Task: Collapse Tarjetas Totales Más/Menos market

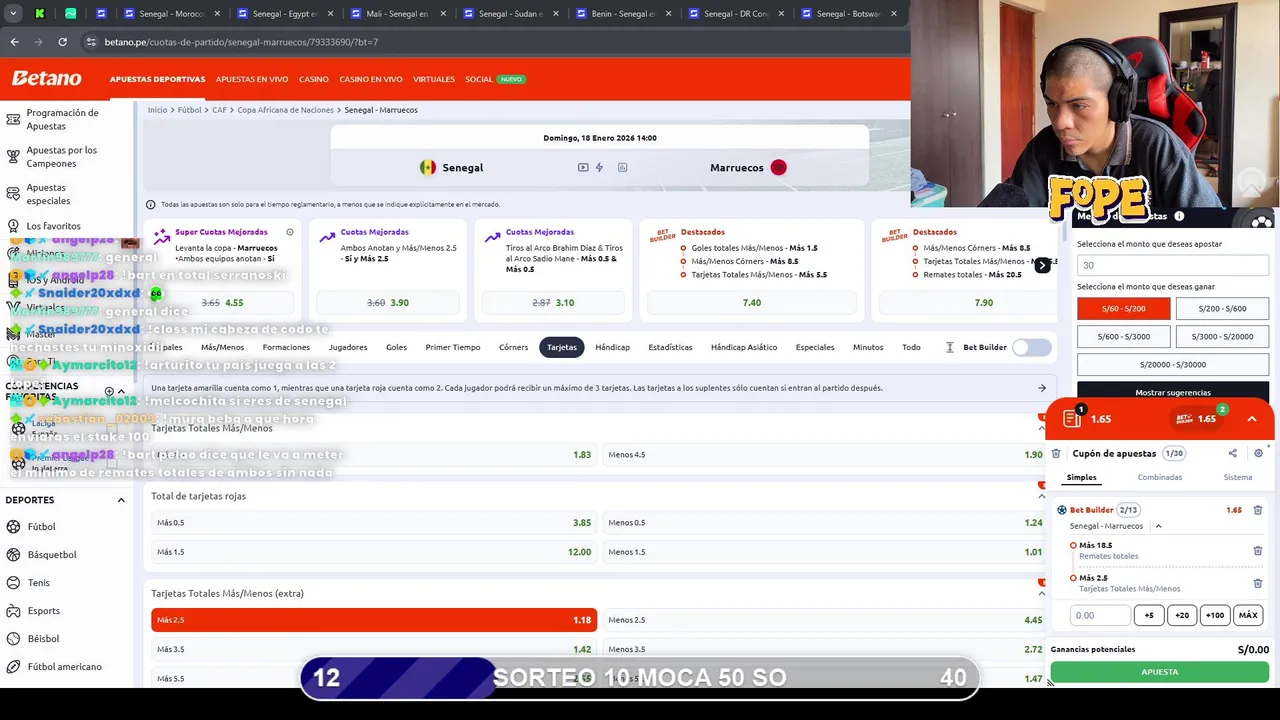Action: pyautogui.click(x=1041, y=428)
